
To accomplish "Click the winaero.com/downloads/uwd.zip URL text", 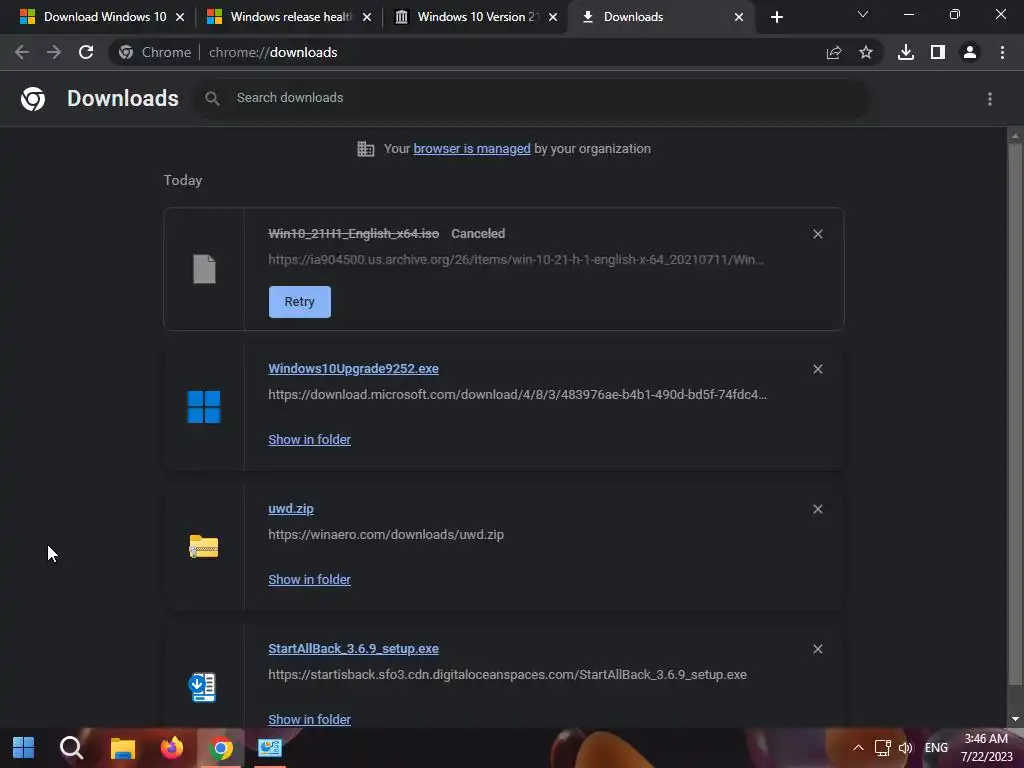I will point(386,535).
